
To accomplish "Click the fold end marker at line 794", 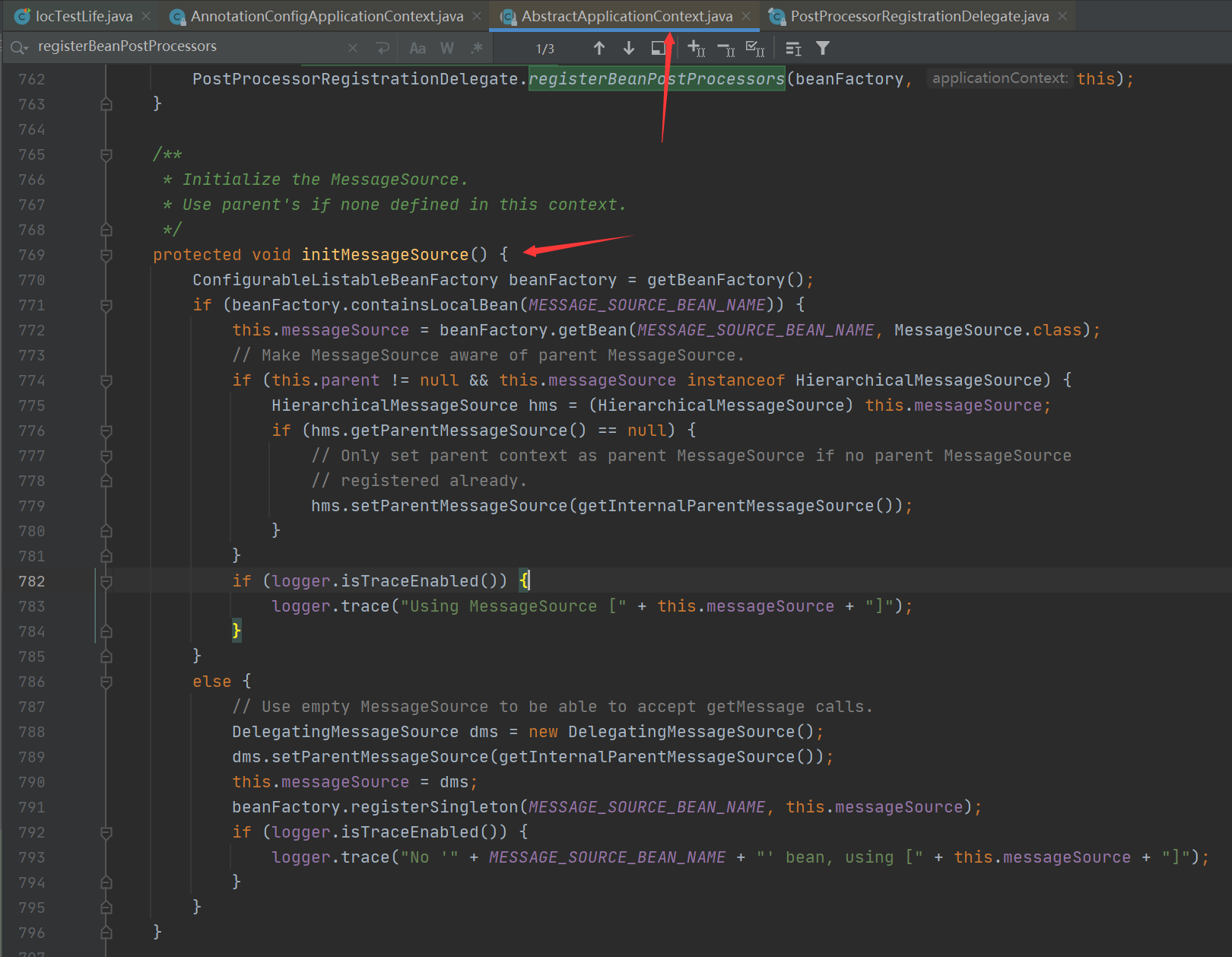I will 106,882.
